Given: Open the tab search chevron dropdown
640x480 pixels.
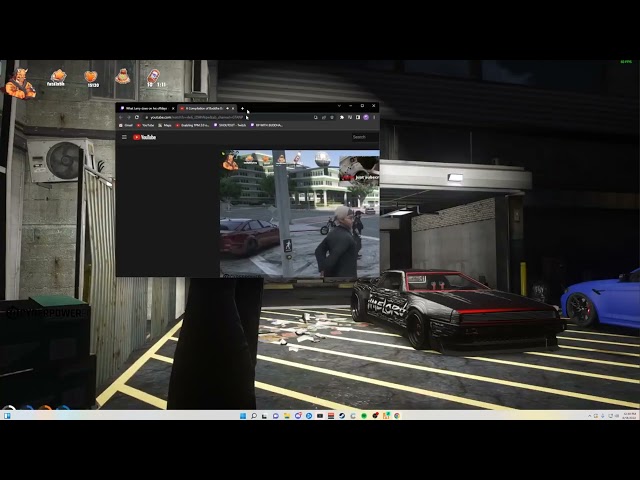Looking at the screenshot, I should point(339,105).
